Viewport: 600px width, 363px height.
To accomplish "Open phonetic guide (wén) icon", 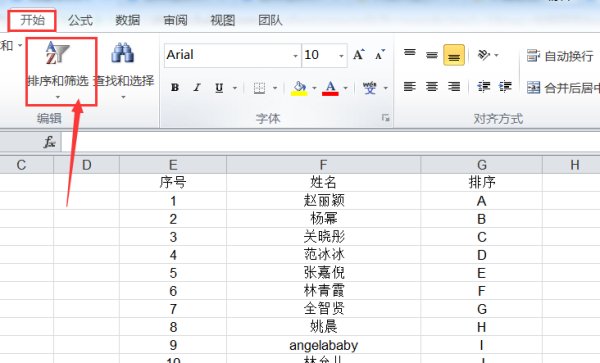I will pos(370,88).
